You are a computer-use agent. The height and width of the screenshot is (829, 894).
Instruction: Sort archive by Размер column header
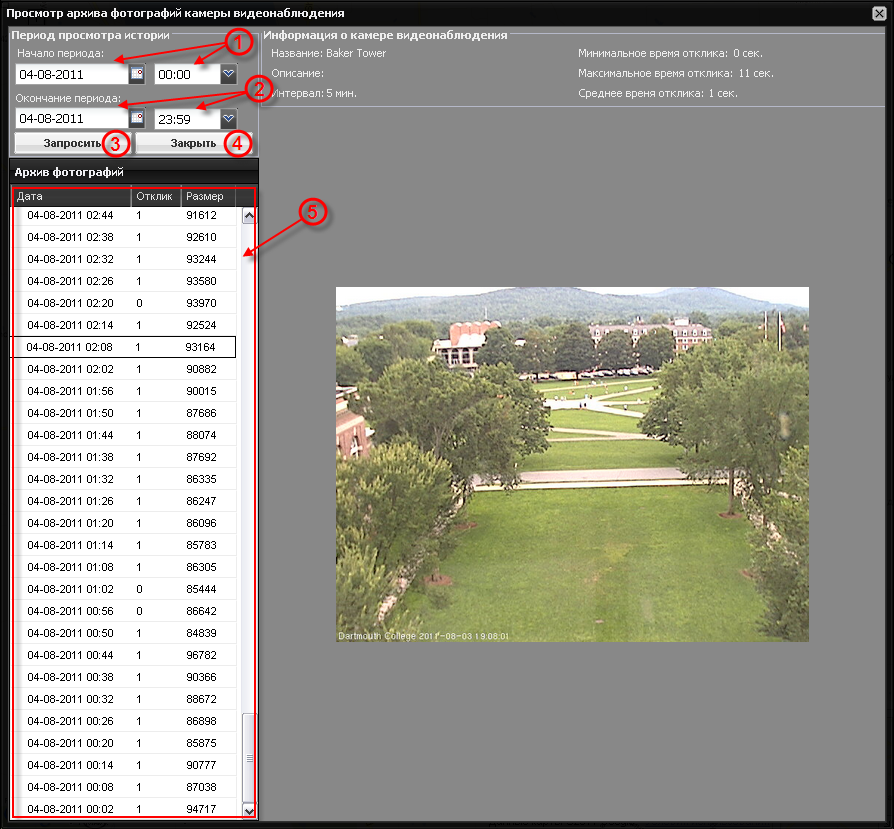[206, 196]
